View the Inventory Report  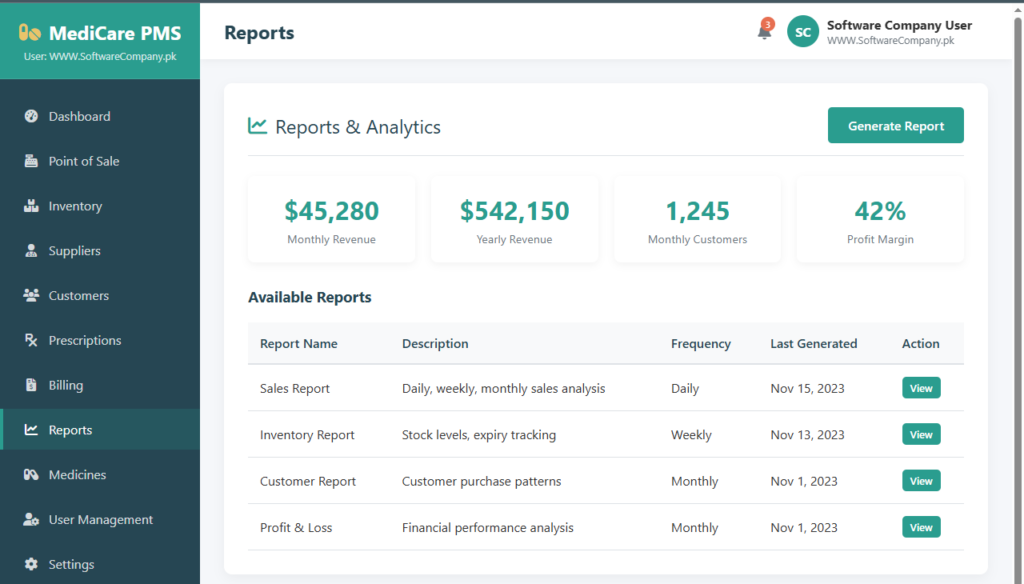(x=920, y=434)
